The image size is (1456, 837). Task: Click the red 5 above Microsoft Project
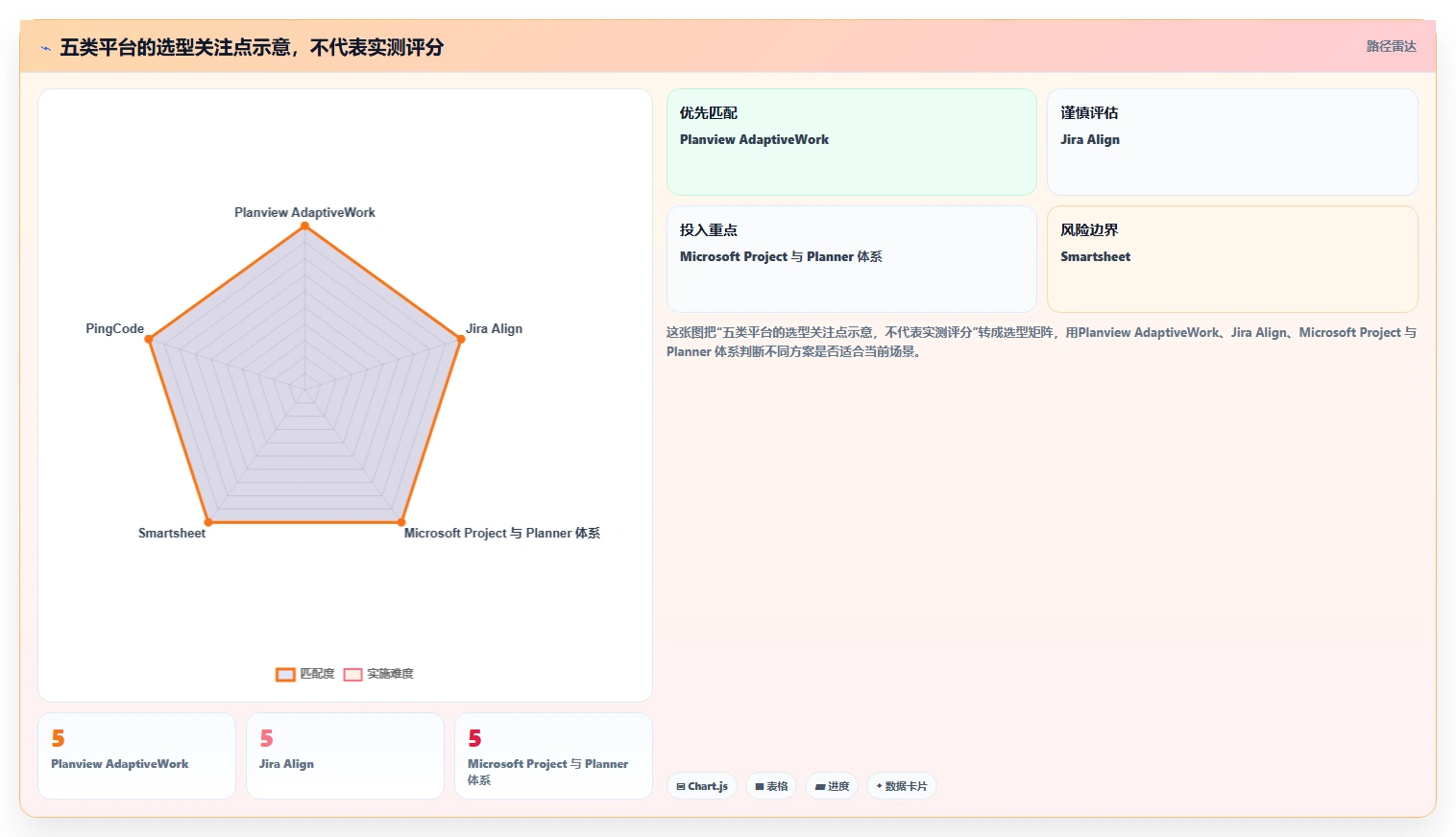tap(474, 738)
